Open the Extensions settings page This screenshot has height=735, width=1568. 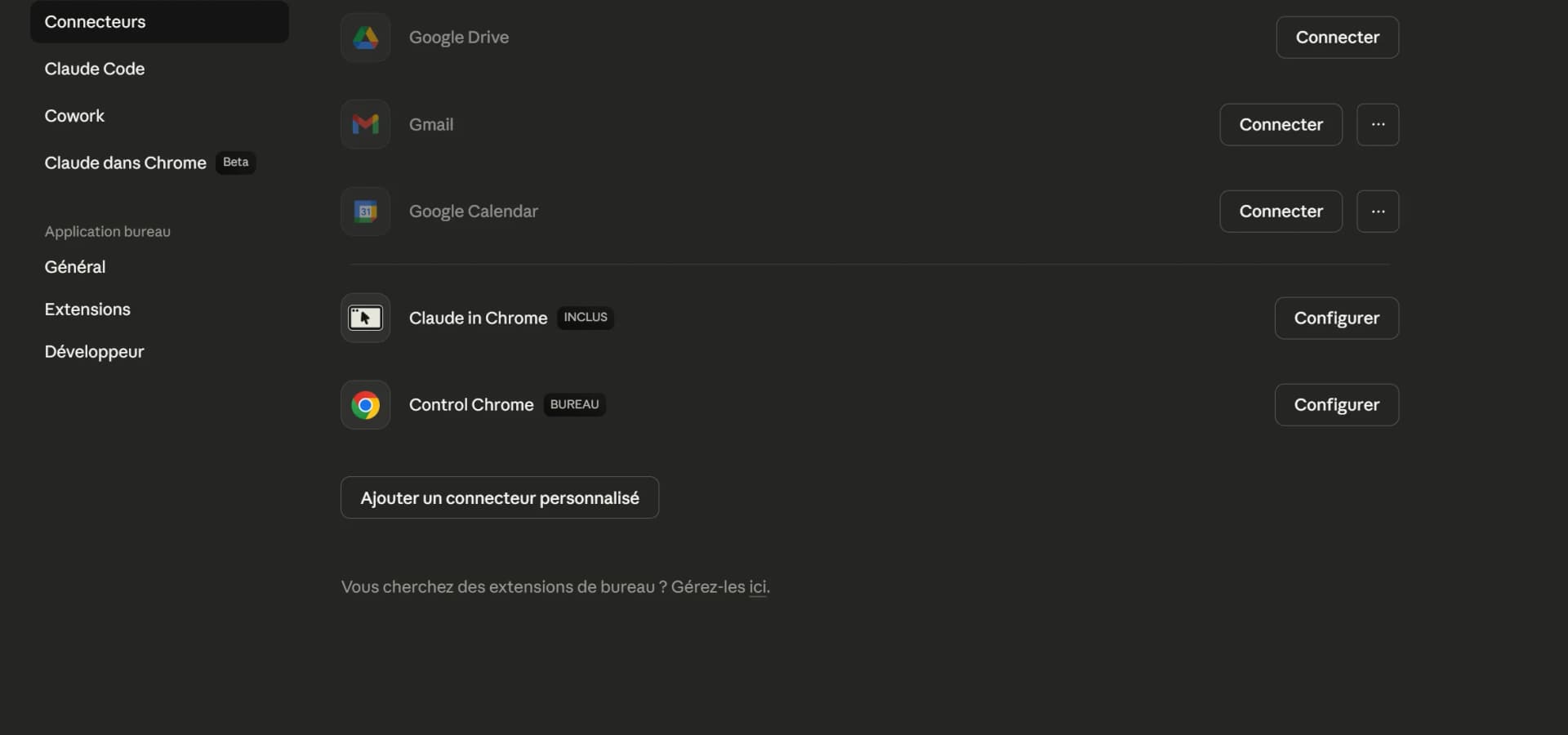coord(87,309)
